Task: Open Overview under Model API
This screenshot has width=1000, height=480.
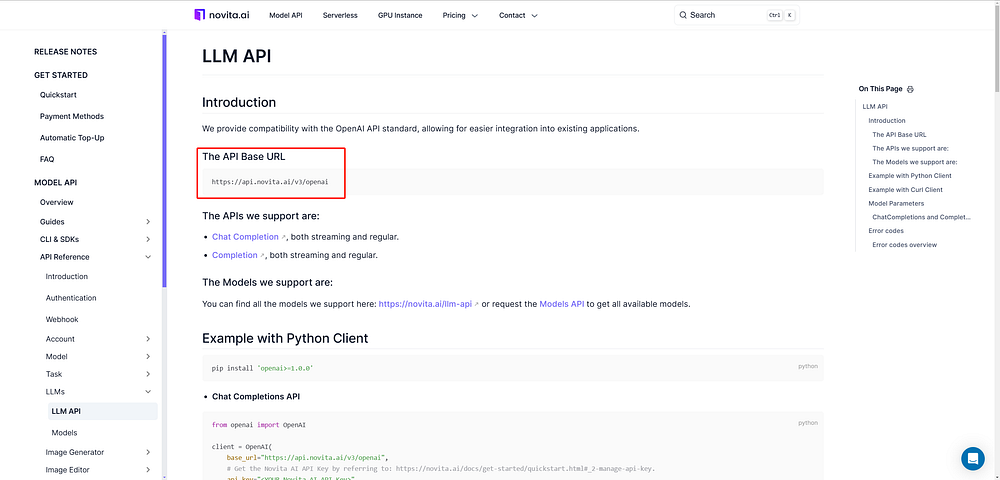Action: coord(57,202)
